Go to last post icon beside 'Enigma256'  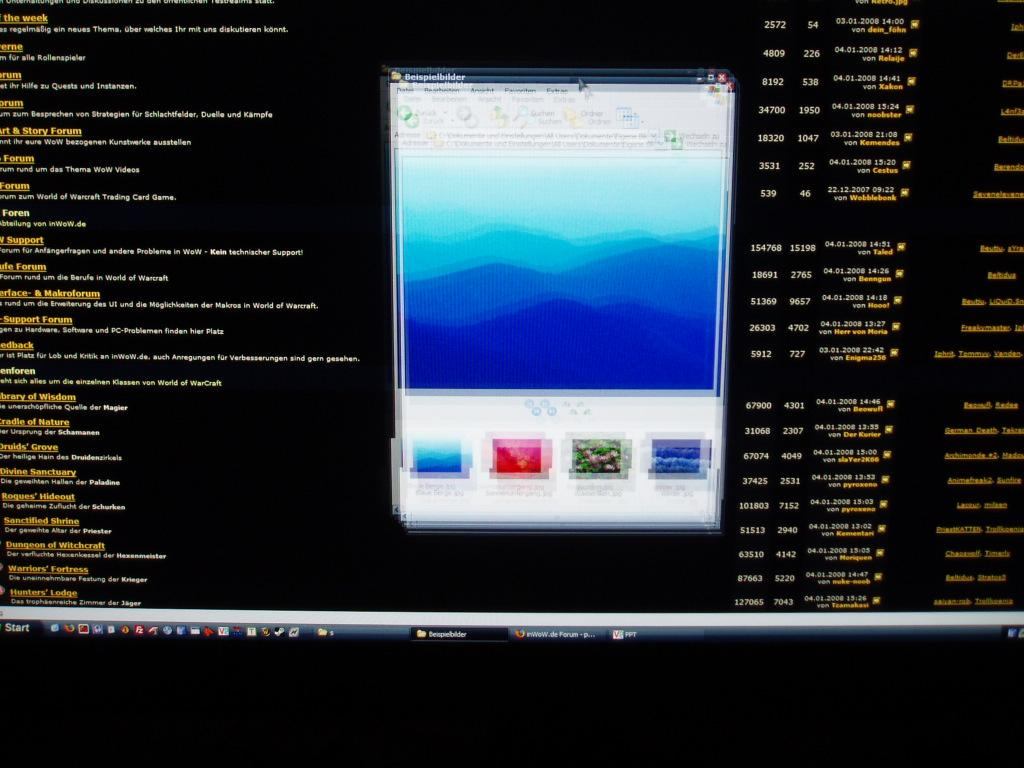coord(894,353)
